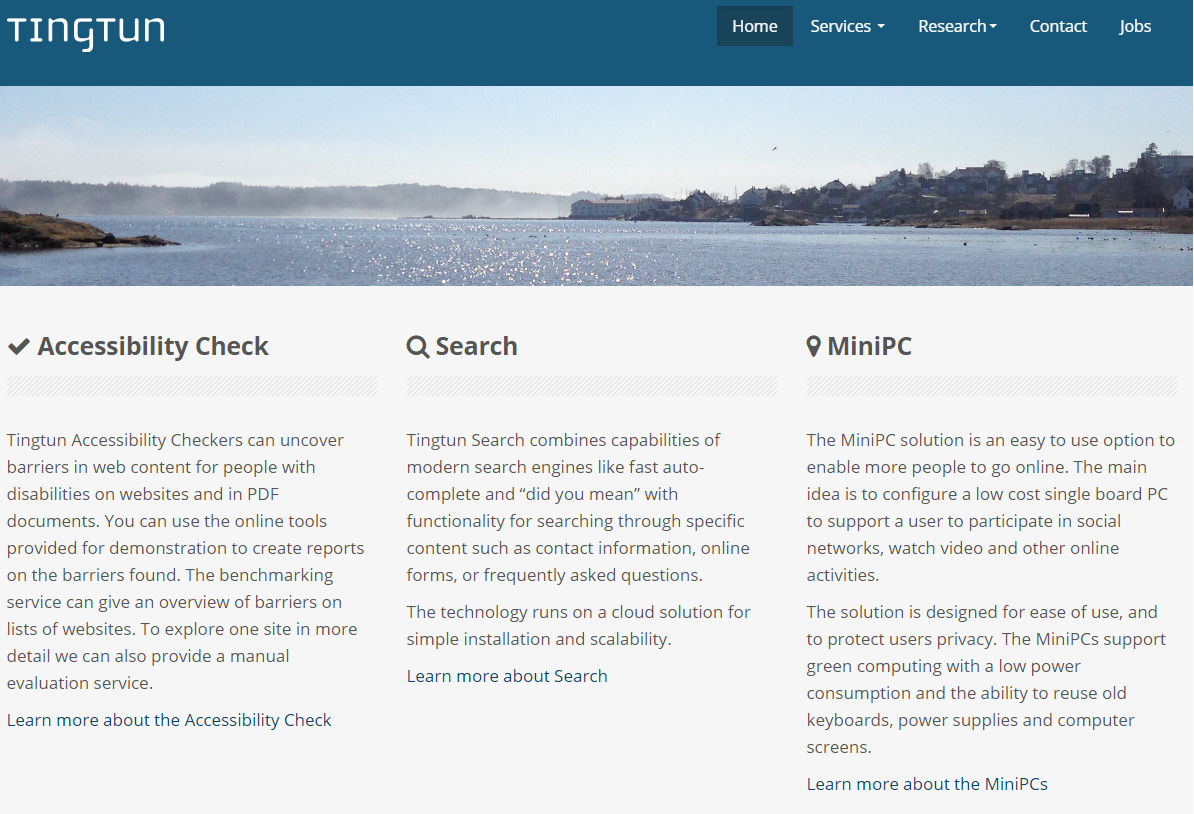Click the Accessibility Check heading text
1194x814 pixels.
click(x=153, y=347)
